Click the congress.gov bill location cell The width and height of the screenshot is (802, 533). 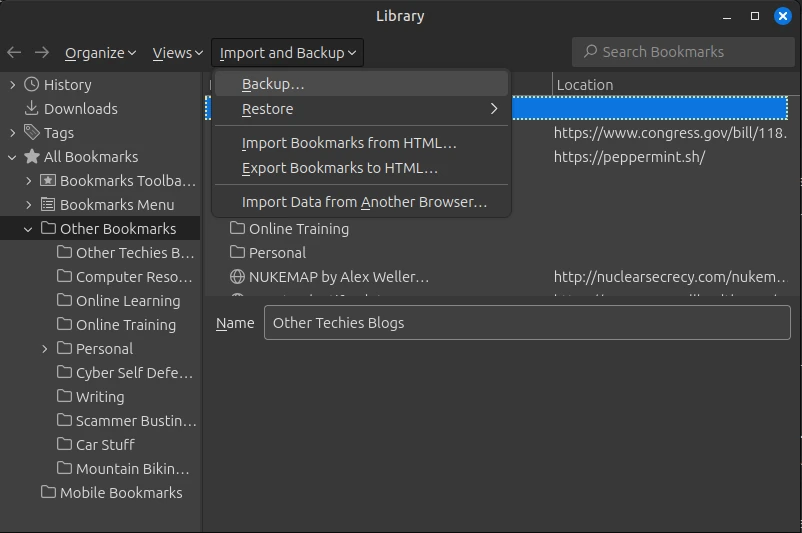tap(671, 133)
